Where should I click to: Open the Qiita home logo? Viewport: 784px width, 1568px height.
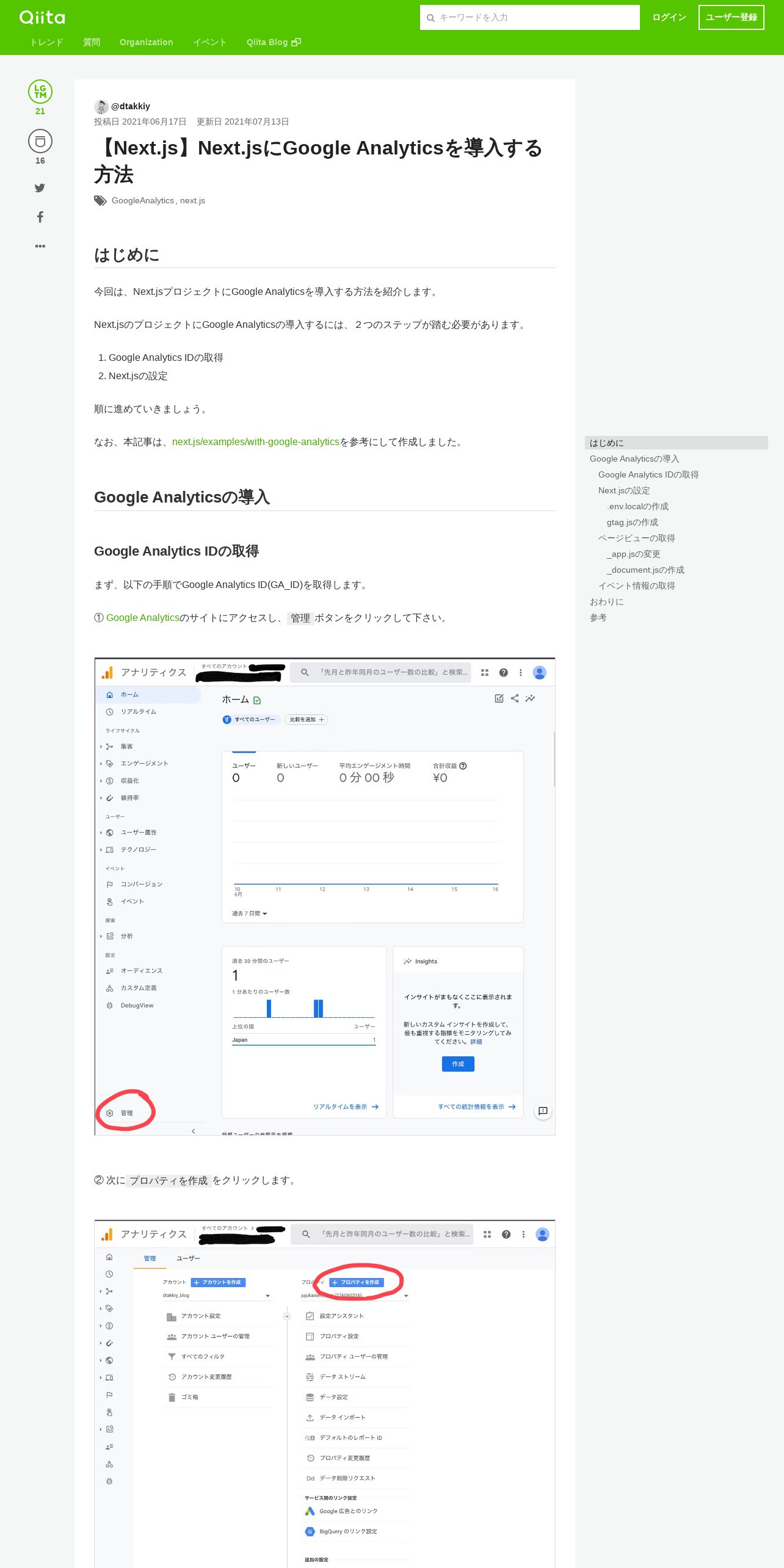(42, 17)
